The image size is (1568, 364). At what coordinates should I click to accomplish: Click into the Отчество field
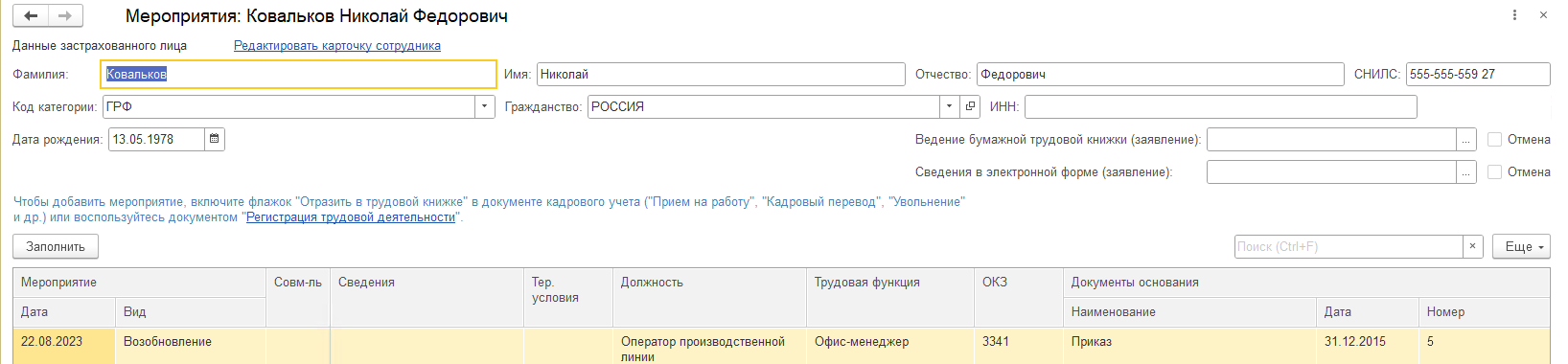pos(1160,74)
